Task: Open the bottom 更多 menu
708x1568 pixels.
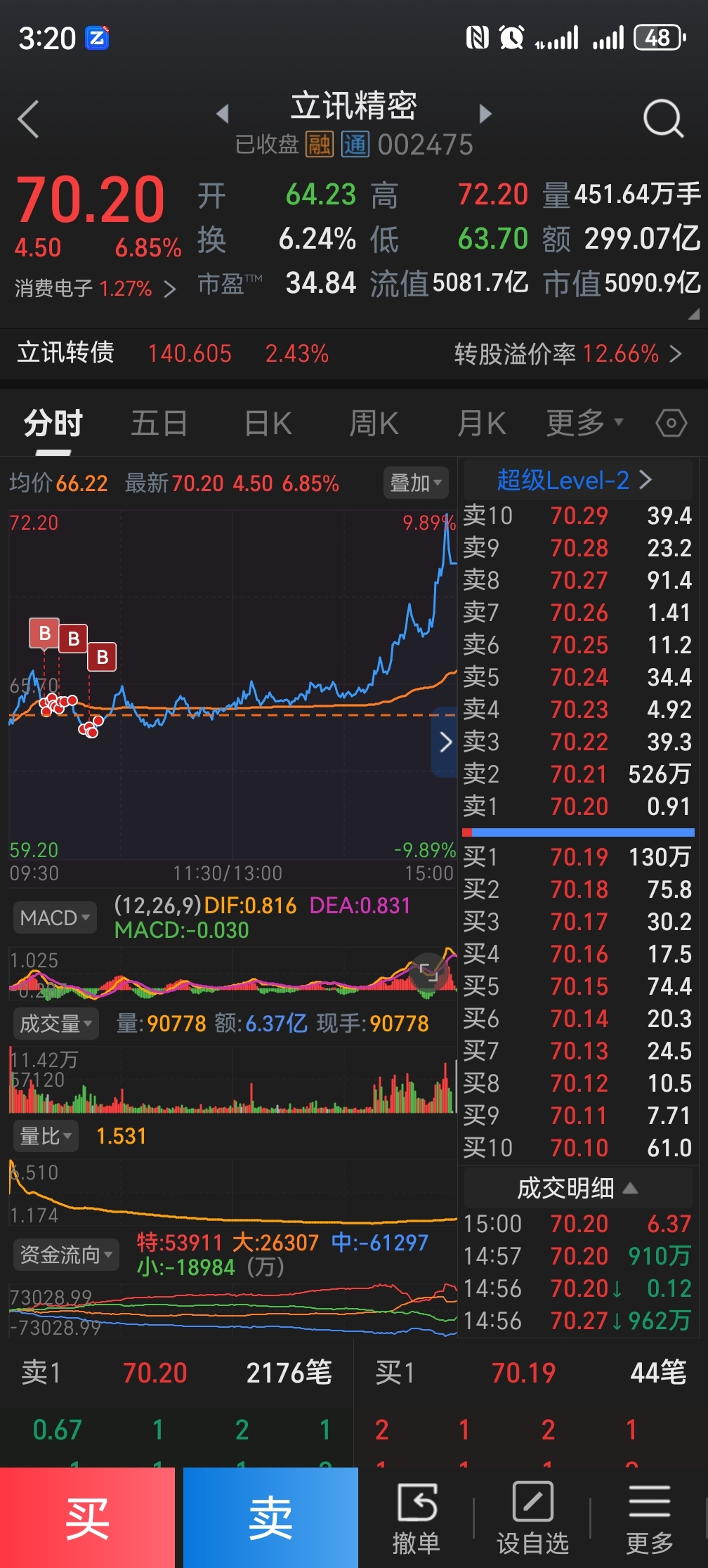Action: point(649,1517)
